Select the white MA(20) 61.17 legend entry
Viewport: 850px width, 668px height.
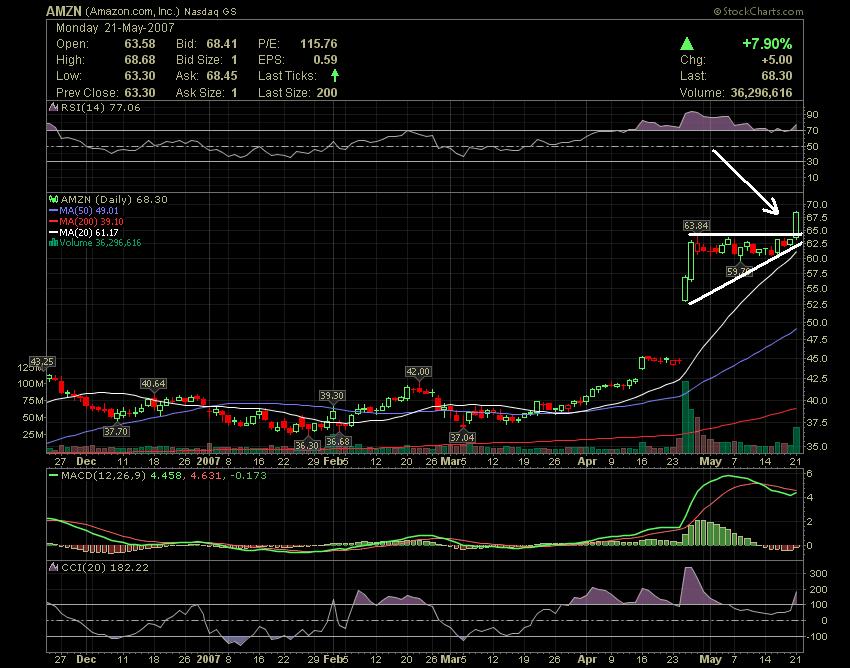coord(84,232)
